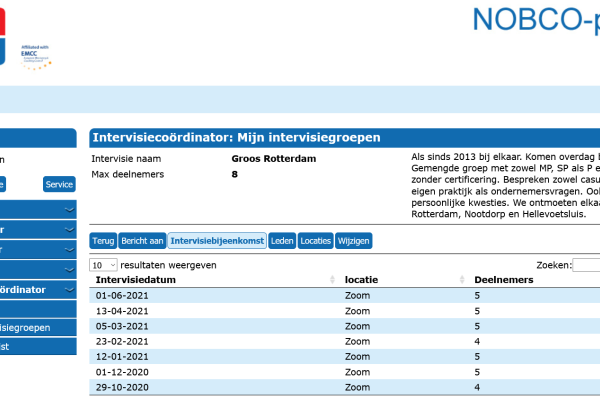600x400 pixels.
Task: Click Zoom location in 23-02-2021 row
Action: [x=357, y=341]
